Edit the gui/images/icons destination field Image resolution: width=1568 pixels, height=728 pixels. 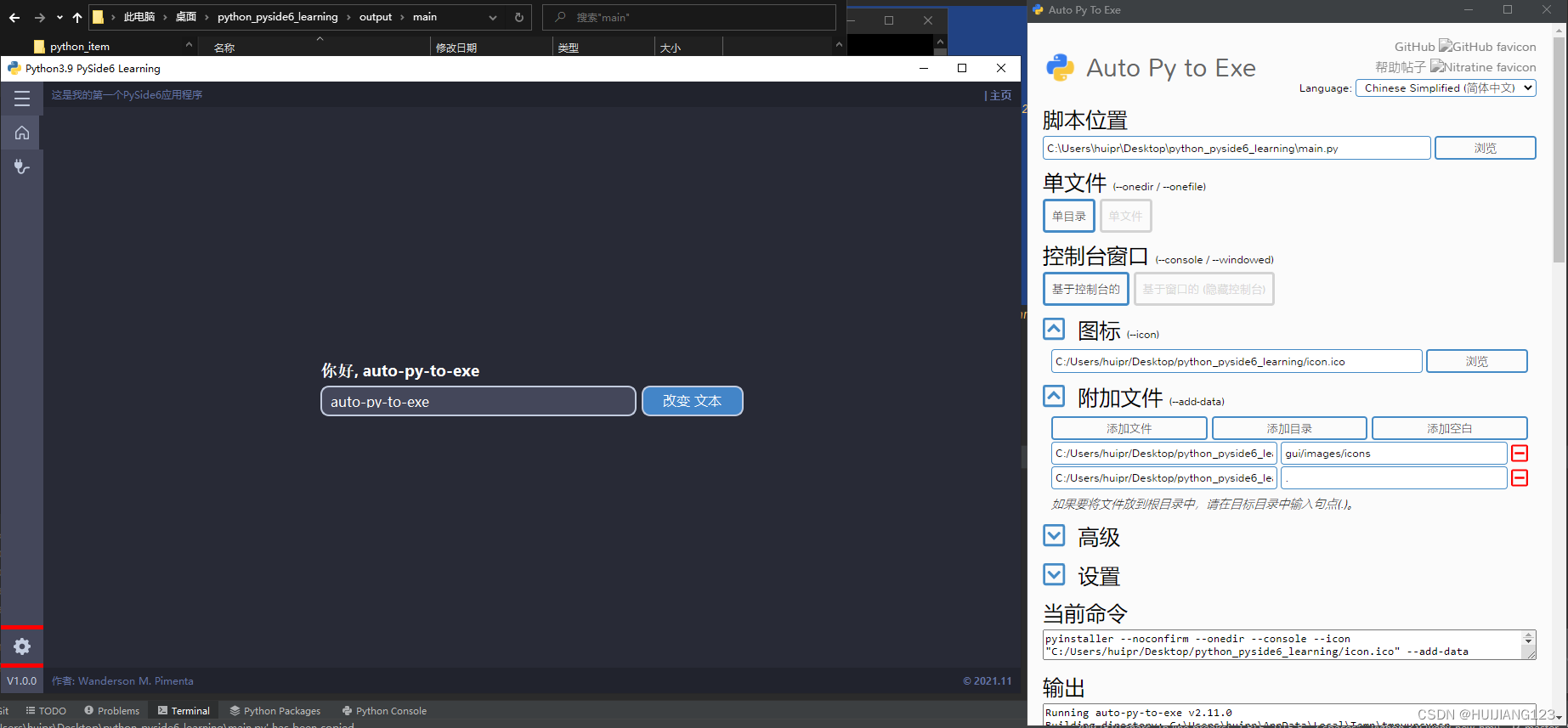(x=1394, y=454)
